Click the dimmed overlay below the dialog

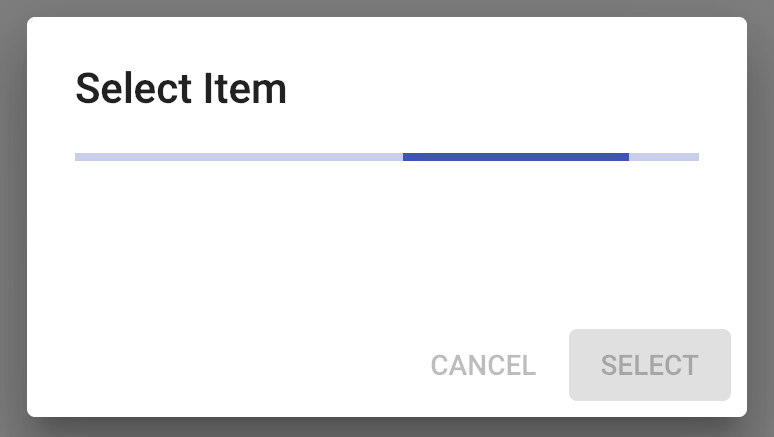point(386,428)
